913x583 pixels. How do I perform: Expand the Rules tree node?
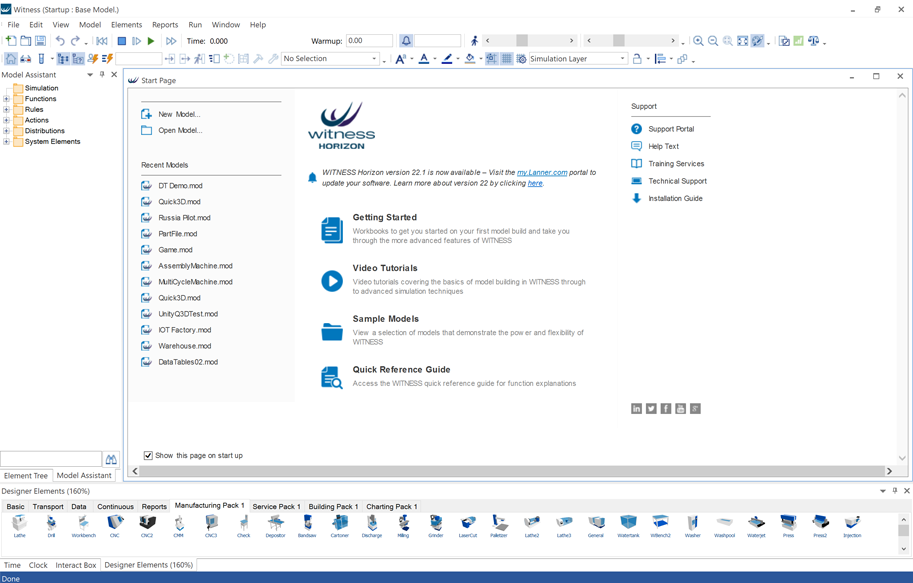click(x=6, y=109)
